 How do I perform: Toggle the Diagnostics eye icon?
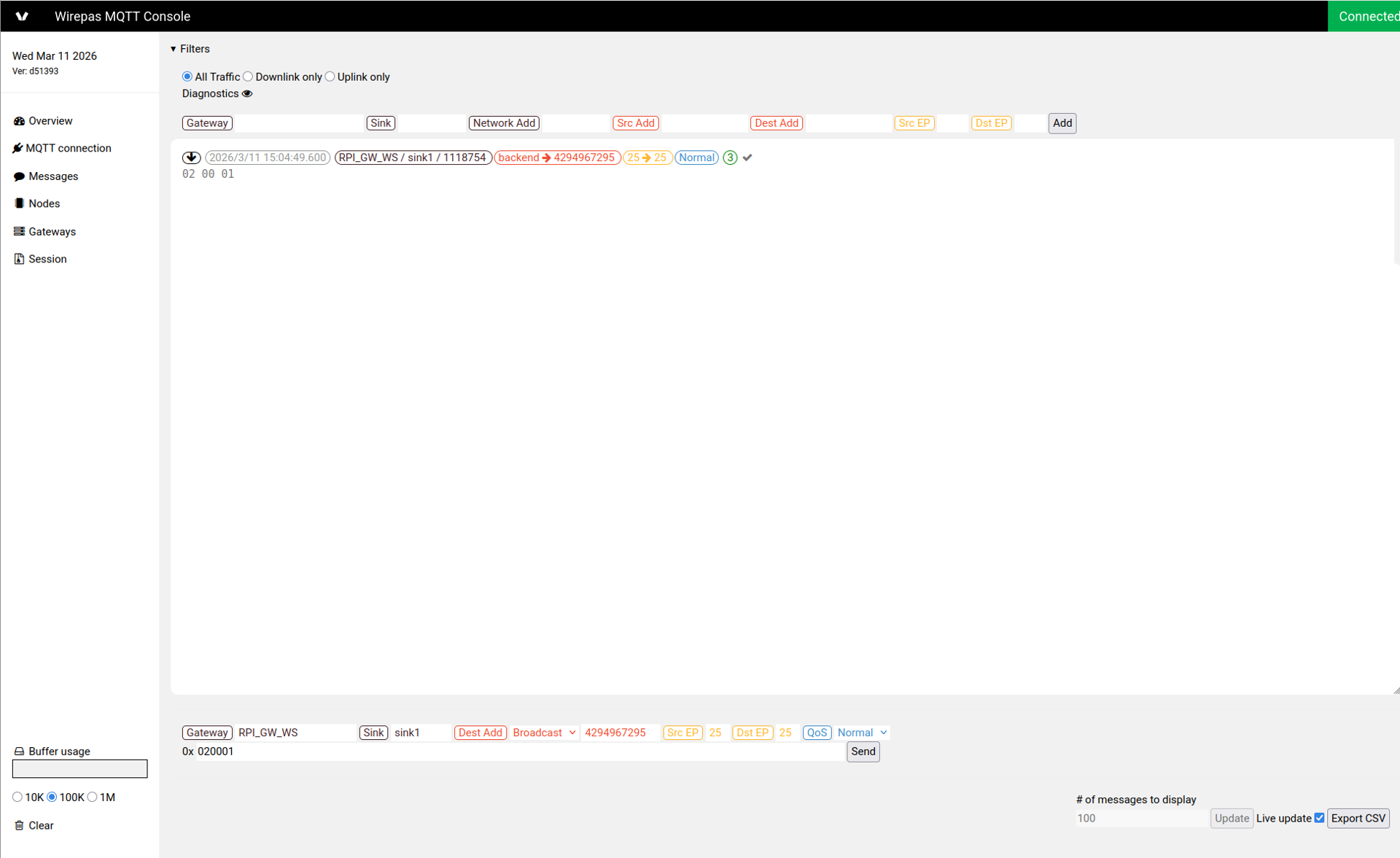click(247, 93)
